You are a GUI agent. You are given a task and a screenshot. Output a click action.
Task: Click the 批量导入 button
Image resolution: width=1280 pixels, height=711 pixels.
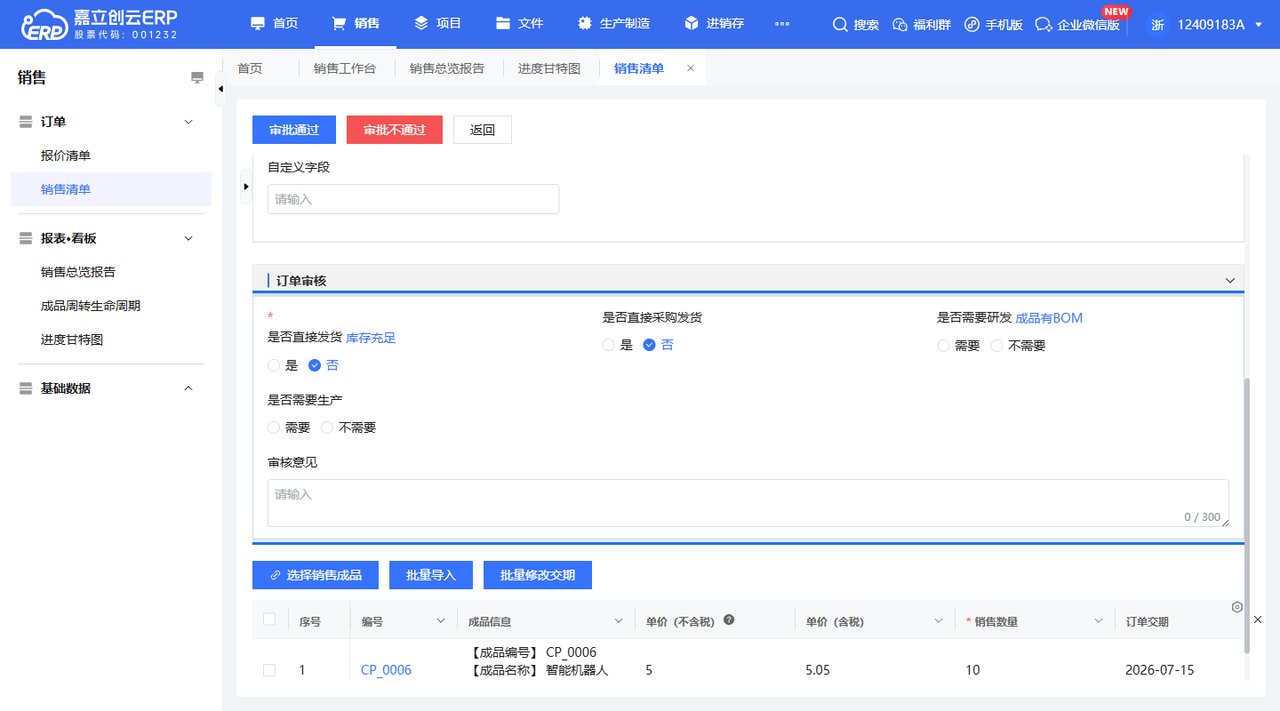pyautogui.click(x=431, y=575)
